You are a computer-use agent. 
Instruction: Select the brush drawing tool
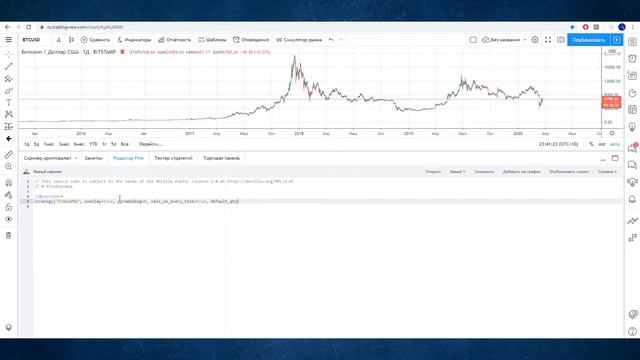(9, 91)
